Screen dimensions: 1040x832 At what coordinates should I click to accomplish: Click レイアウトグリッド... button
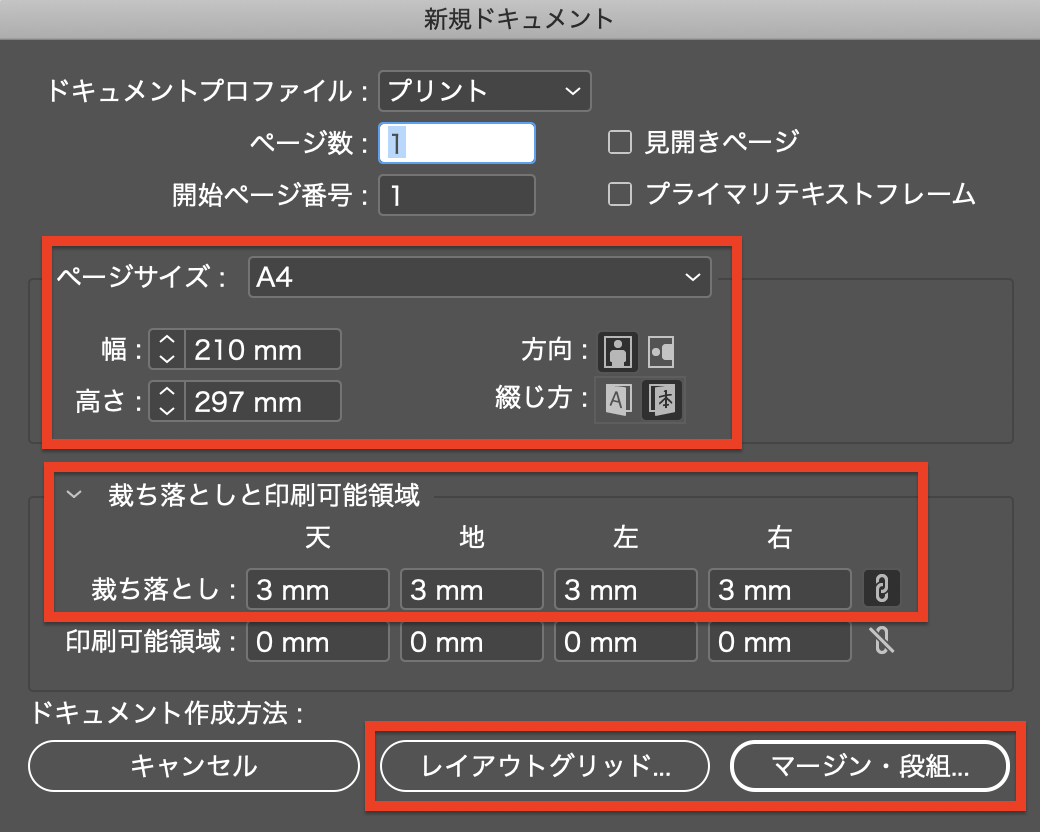[545, 766]
